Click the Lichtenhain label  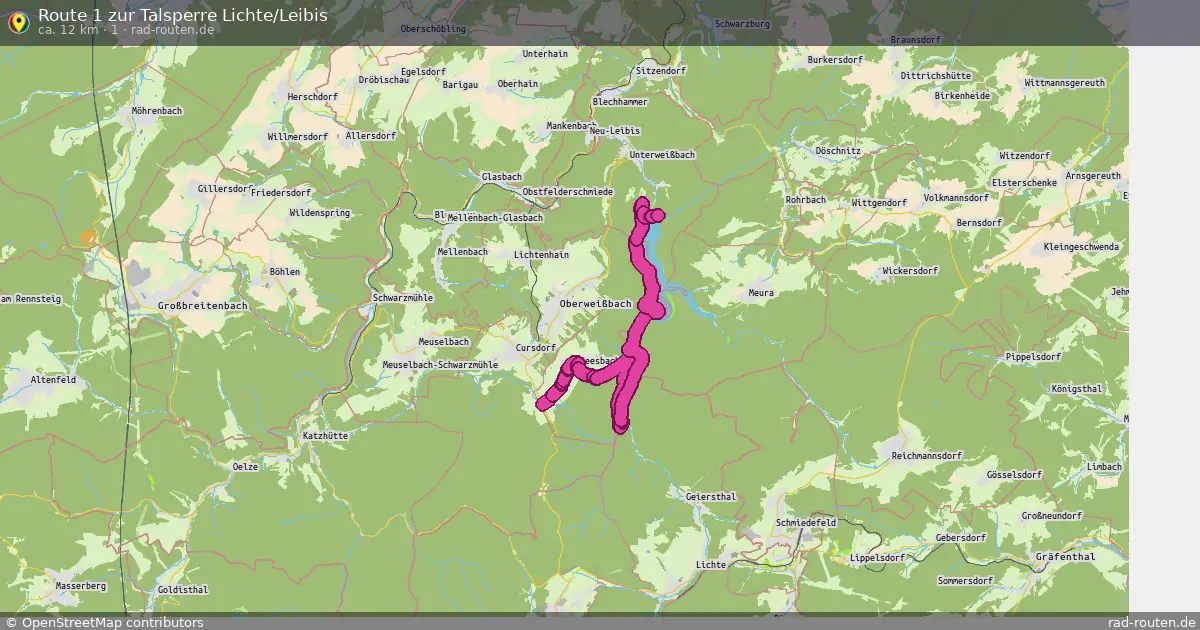tap(540, 255)
